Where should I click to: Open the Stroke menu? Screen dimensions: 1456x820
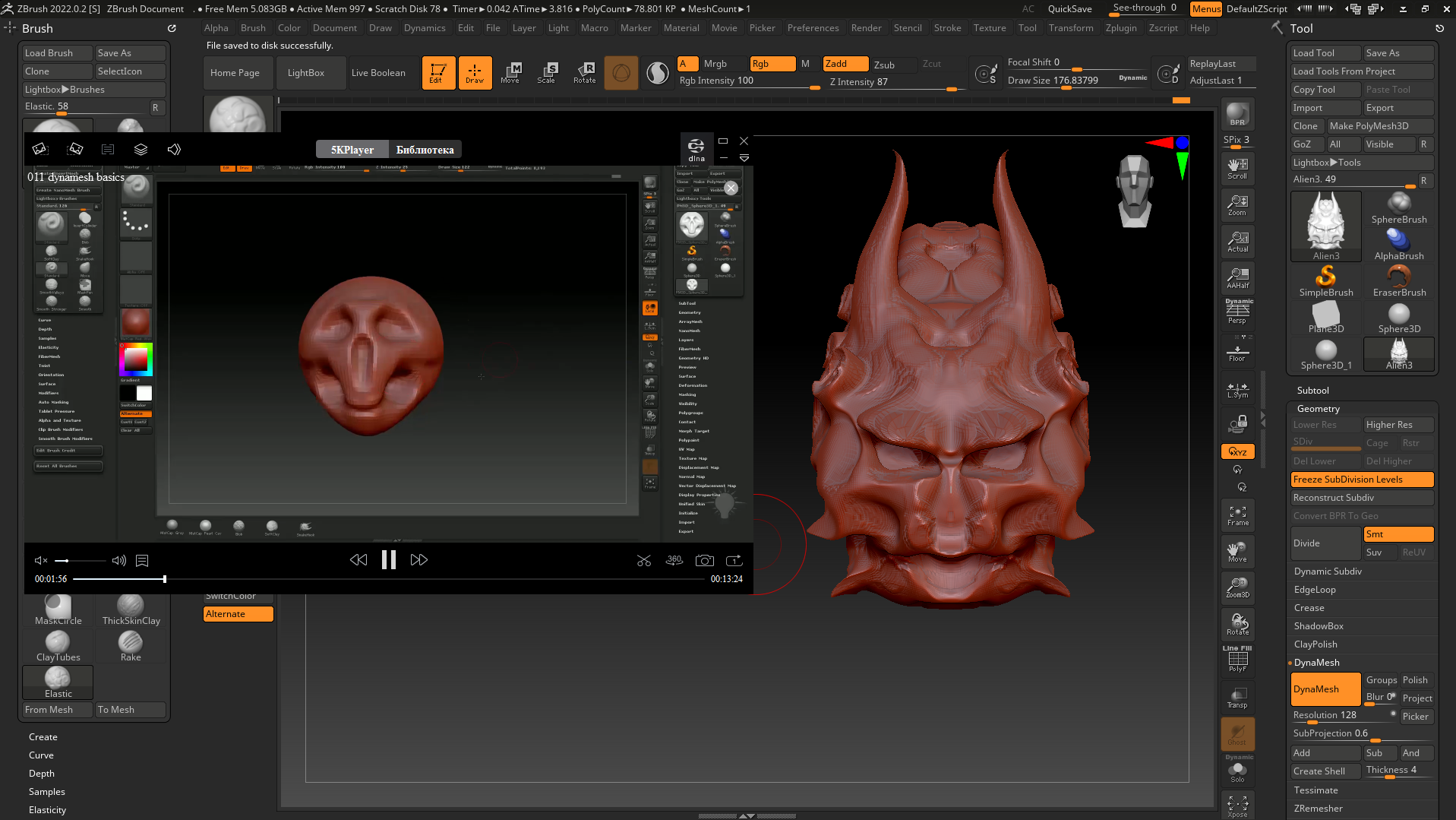tap(947, 28)
